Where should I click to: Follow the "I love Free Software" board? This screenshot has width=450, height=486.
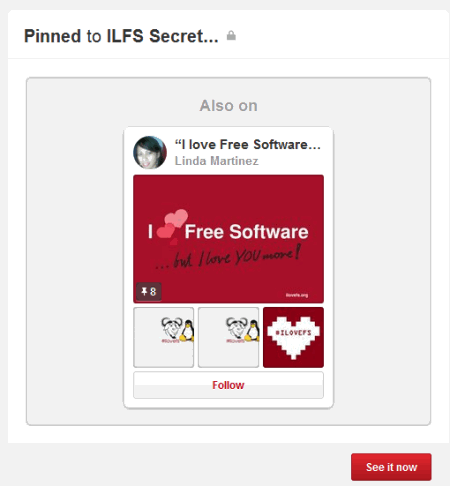click(228, 385)
